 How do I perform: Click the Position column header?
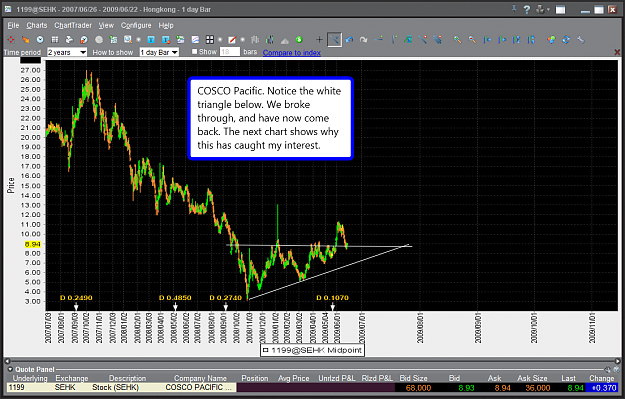click(255, 378)
